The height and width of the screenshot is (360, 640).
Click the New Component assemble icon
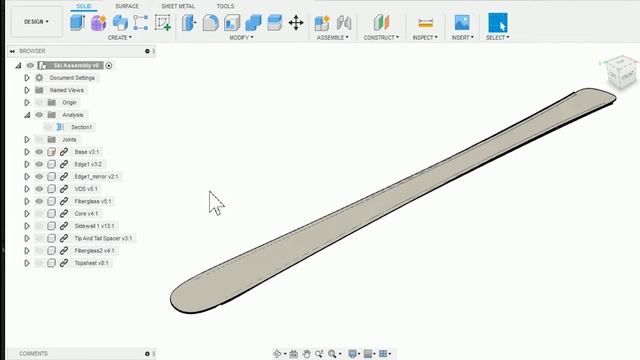click(x=322, y=23)
